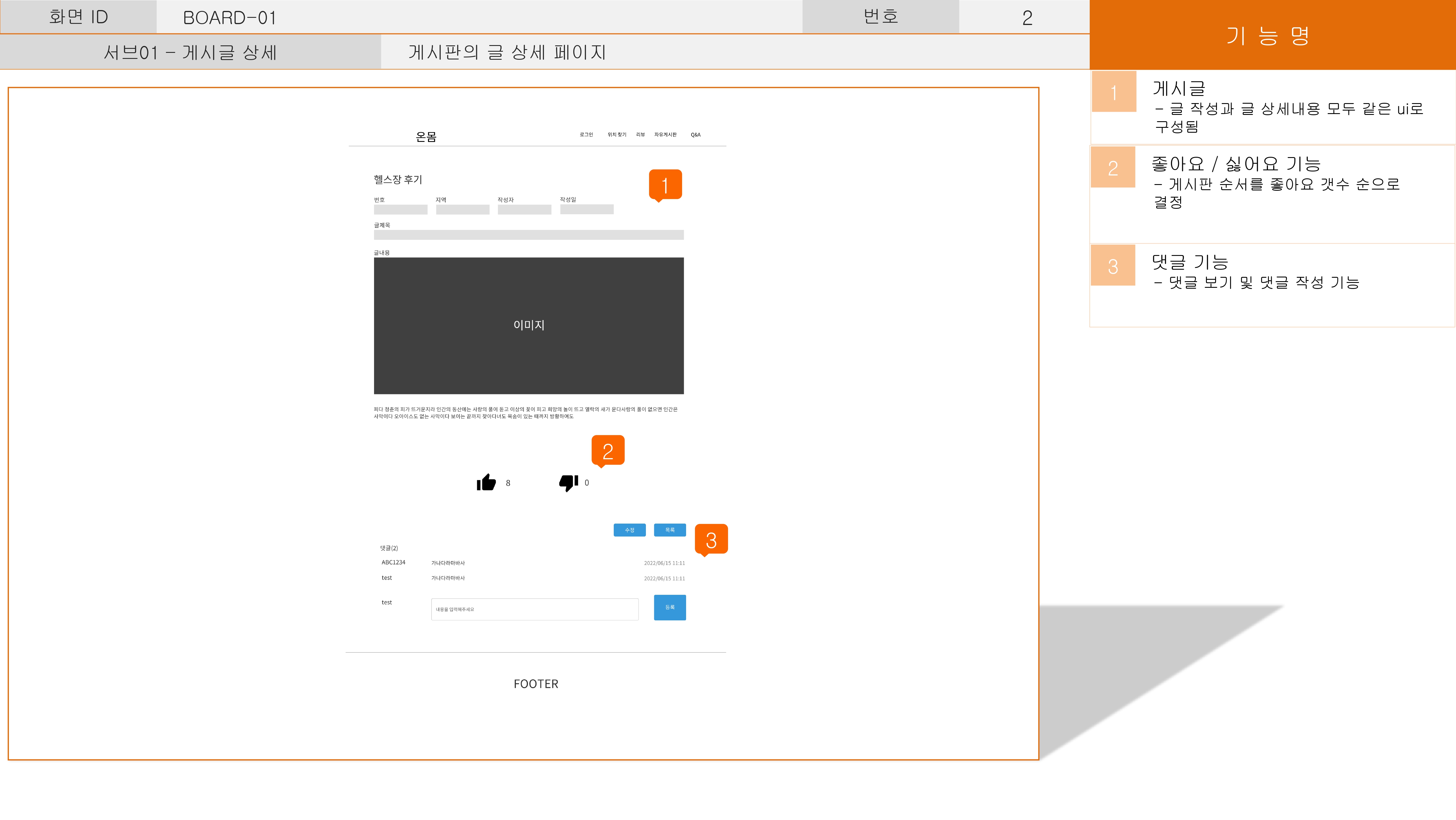Image resolution: width=1456 pixels, height=820 pixels.
Task: Click the BOARD-01 screen ID value
Action: click(x=229, y=18)
